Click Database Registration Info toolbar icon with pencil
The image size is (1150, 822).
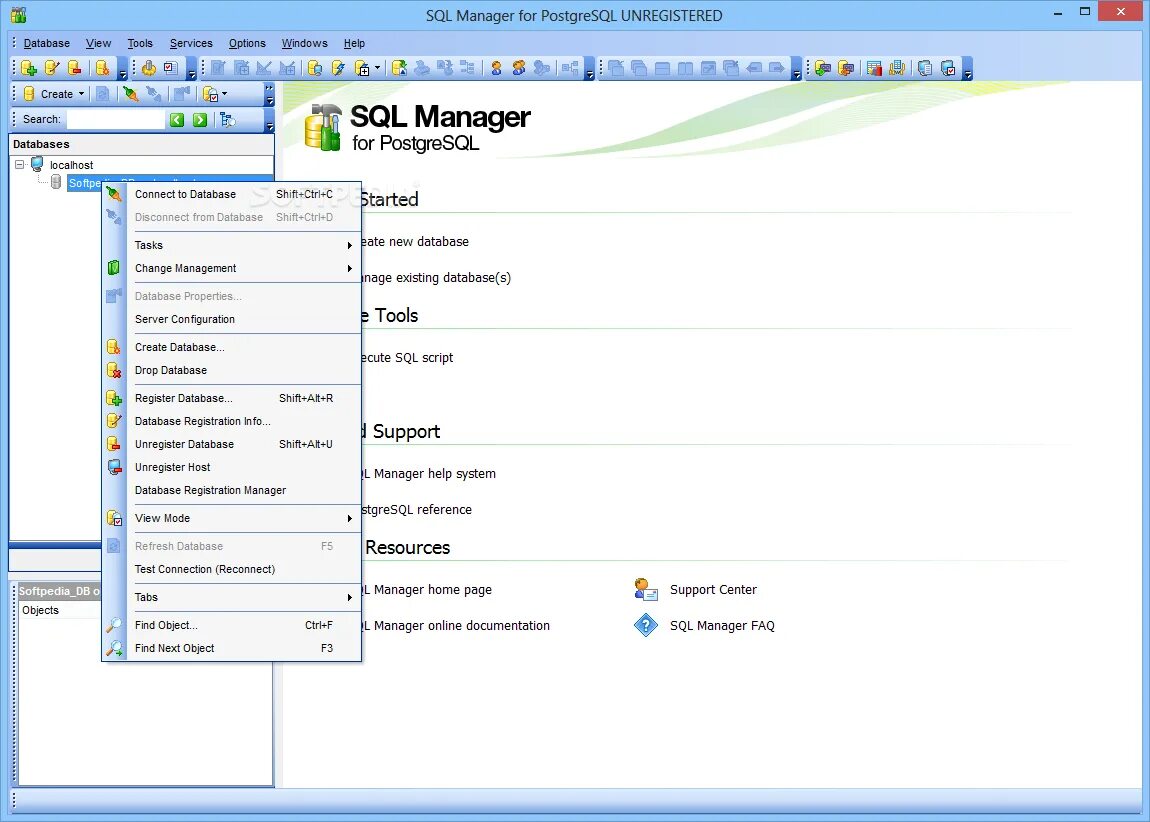click(52, 68)
